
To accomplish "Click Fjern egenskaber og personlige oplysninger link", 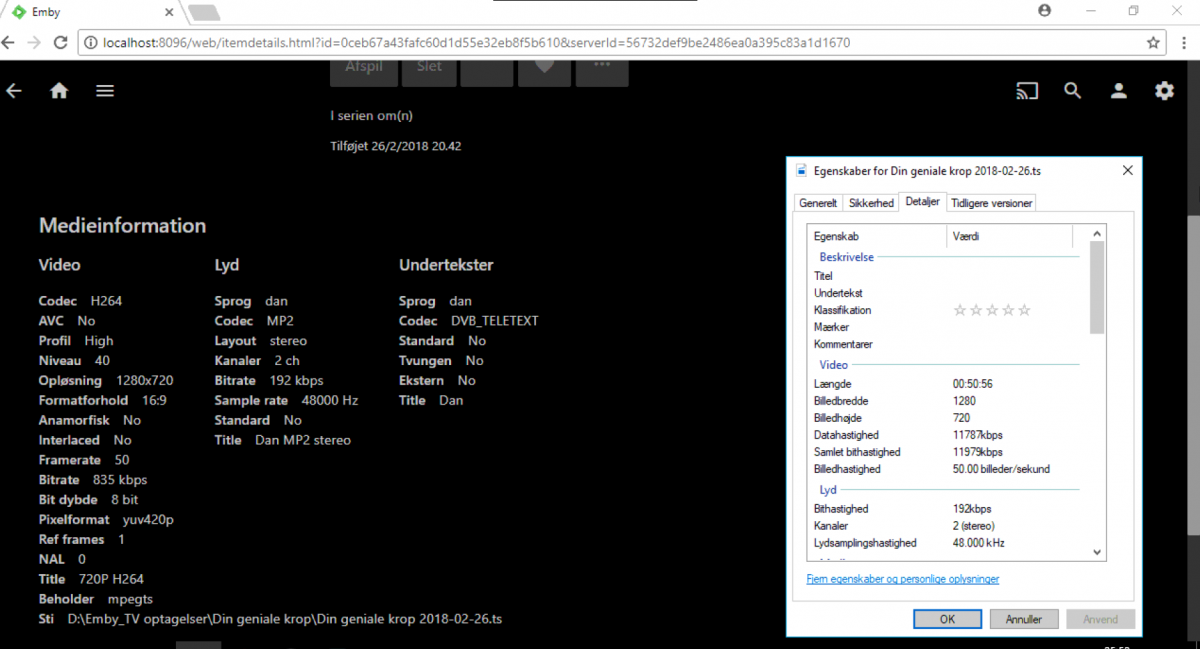I will [902, 579].
